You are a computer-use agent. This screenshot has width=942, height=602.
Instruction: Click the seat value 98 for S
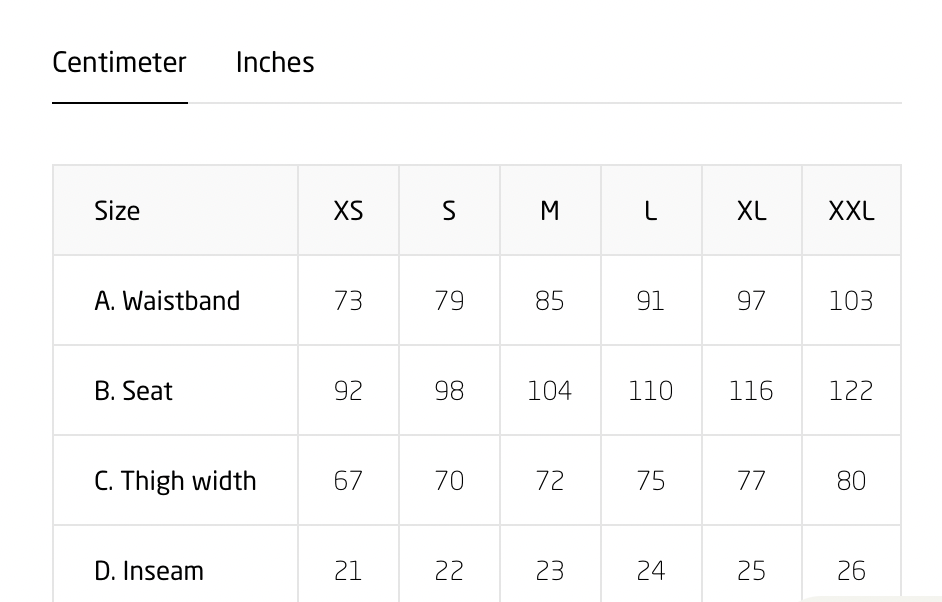pos(449,391)
